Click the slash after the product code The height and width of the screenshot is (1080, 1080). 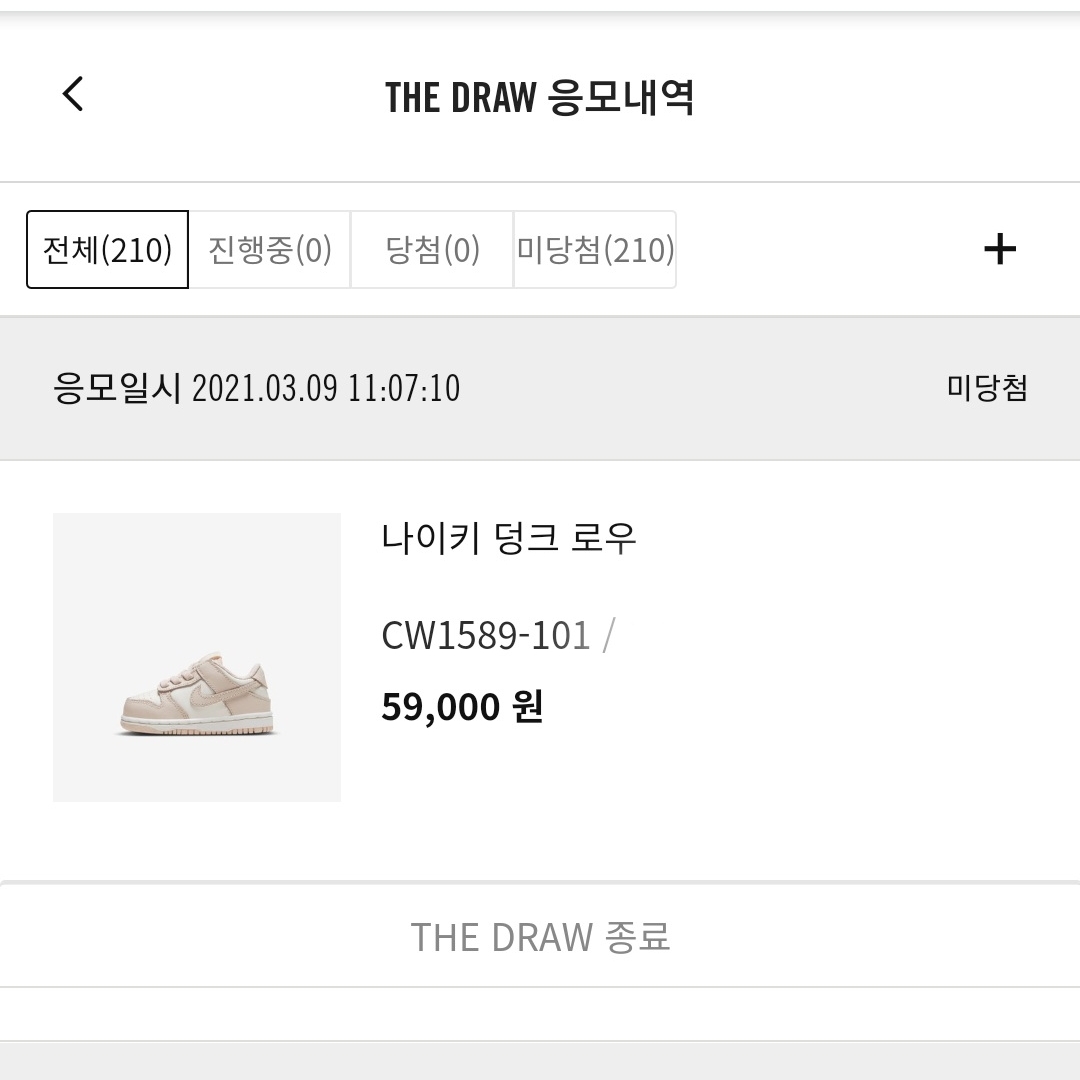click(609, 635)
